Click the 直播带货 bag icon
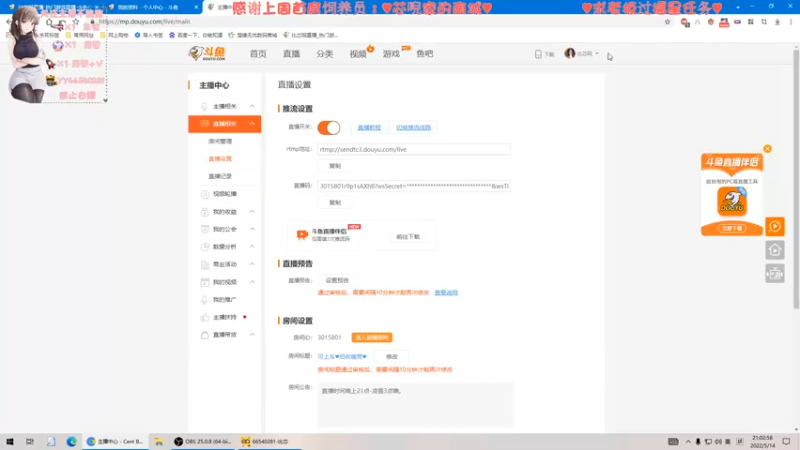The image size is (800, 450). pyautogui.click(x=205, y=335)
